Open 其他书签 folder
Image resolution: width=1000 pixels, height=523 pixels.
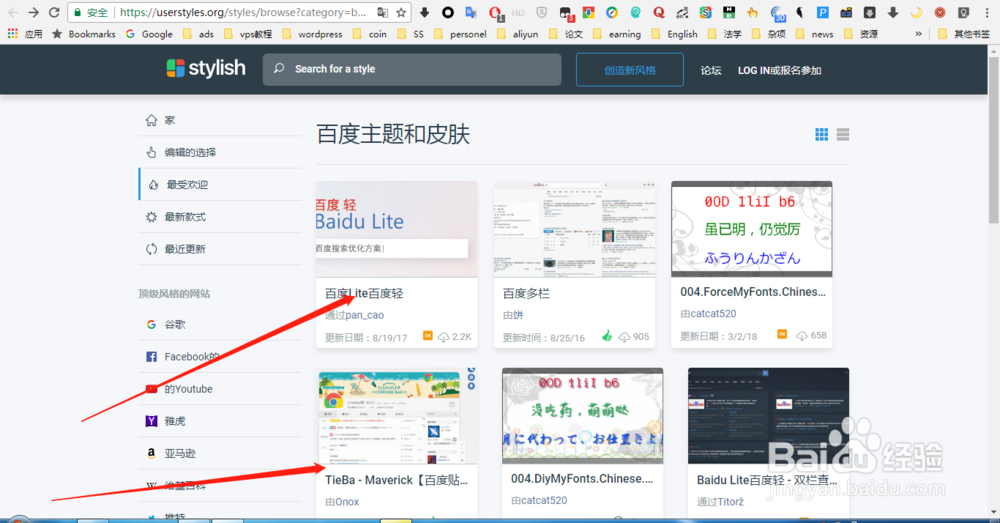964,34
